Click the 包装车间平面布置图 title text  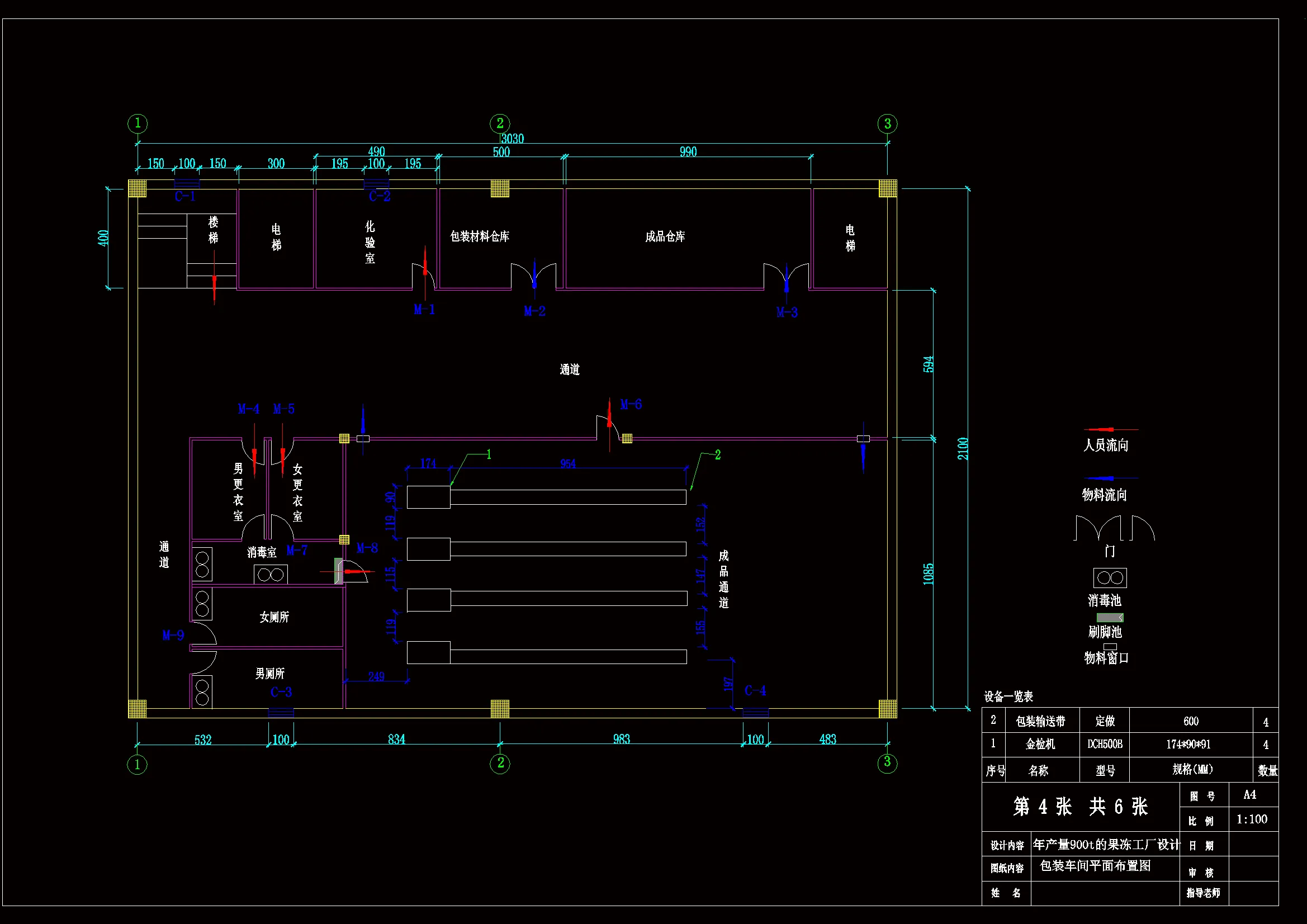1095,866
